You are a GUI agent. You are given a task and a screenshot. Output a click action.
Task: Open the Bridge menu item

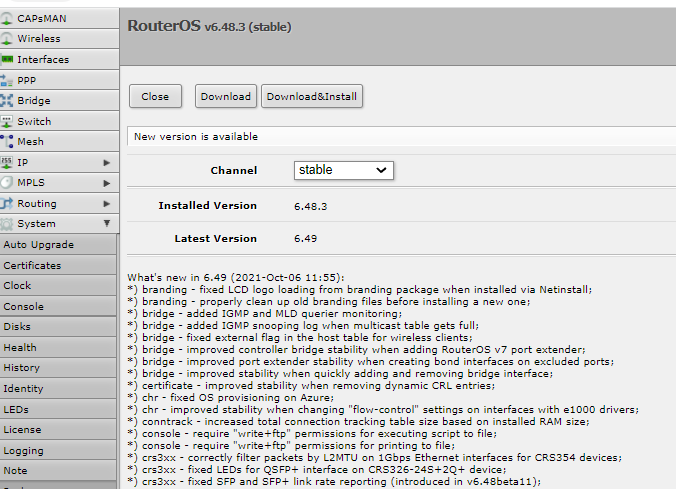click(59, 100)
